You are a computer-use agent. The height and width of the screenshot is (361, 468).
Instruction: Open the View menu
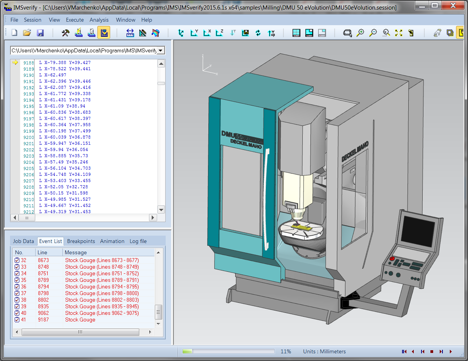(54, 20)
